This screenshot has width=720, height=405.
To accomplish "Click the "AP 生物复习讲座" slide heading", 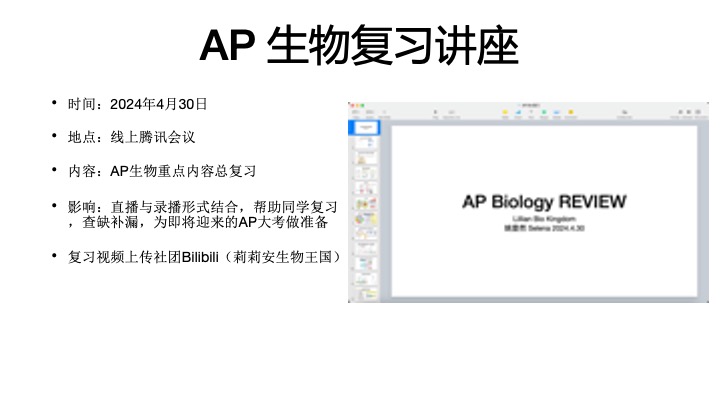I will (x=360, y=45).
